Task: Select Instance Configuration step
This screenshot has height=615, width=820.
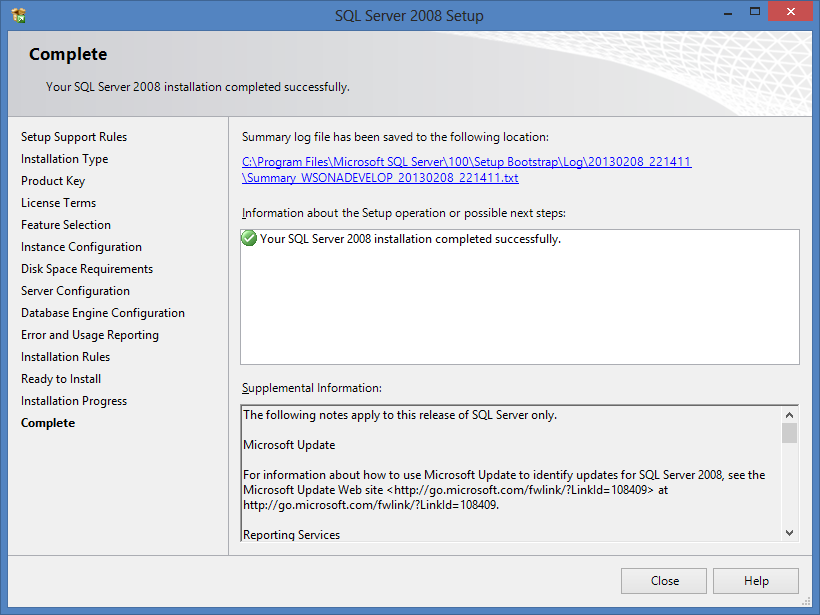Action: click(81, 246)
